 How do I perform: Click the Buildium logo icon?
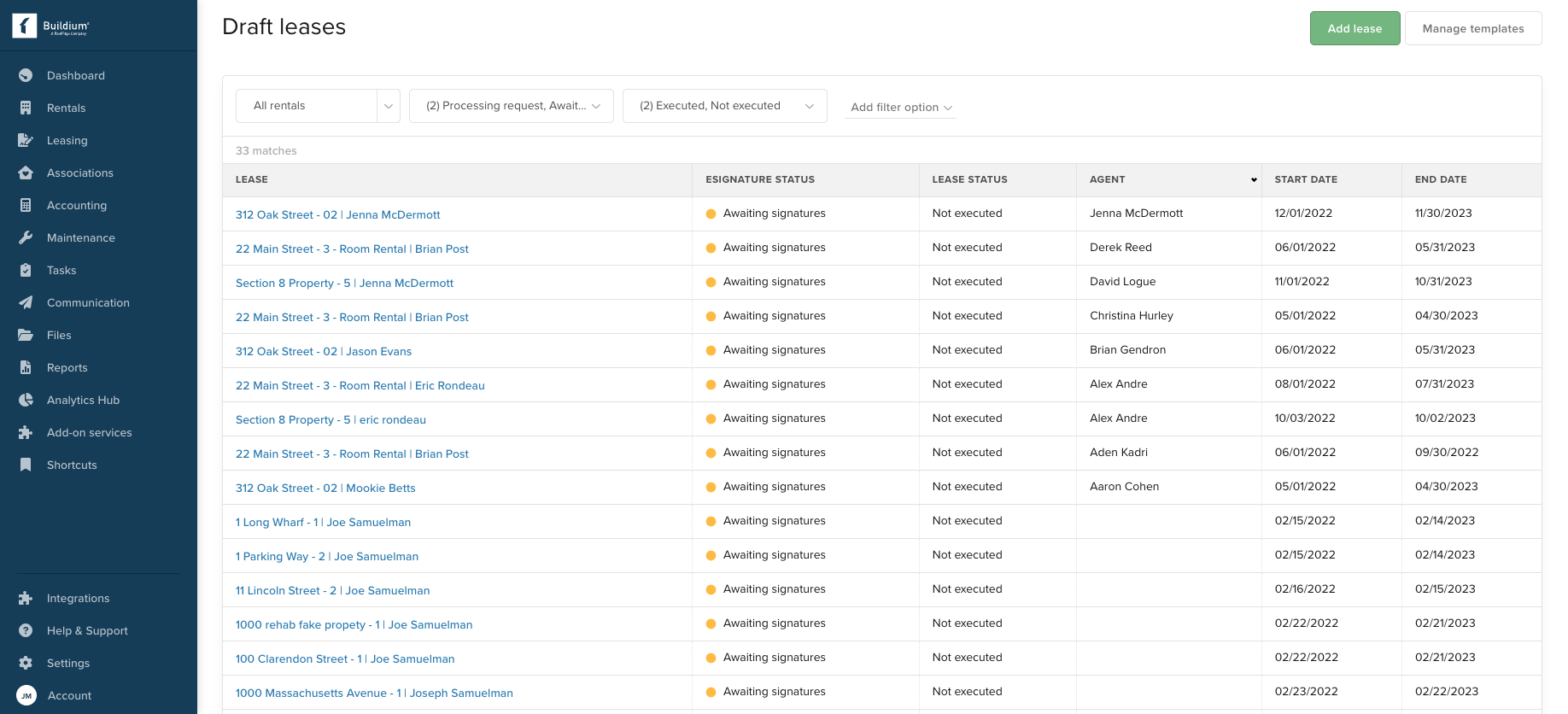(x=25, y=26)
